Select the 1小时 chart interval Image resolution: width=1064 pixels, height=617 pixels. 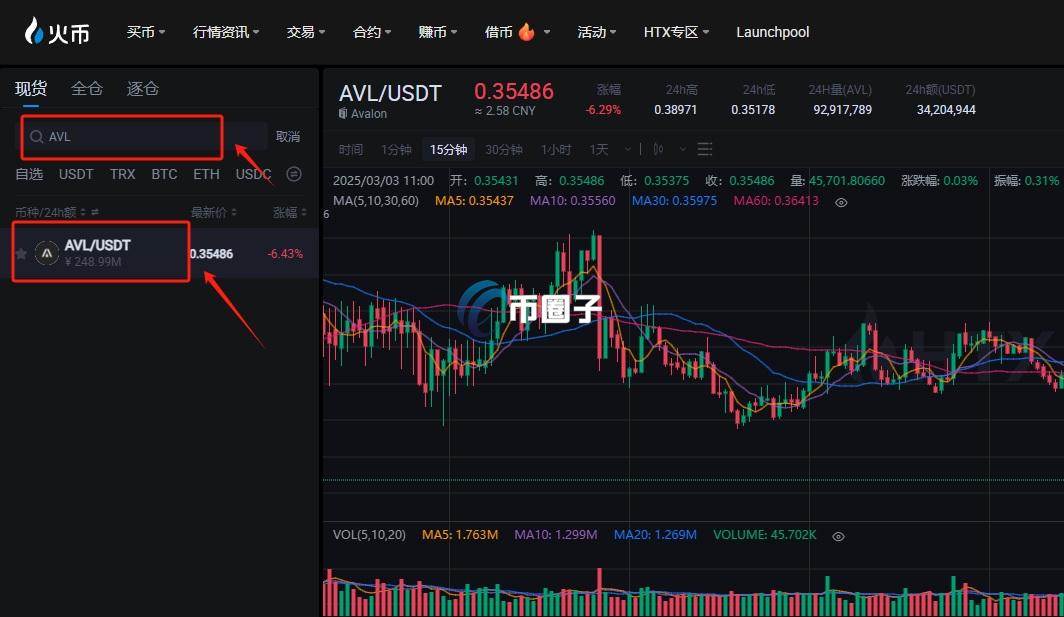(556, 149)
